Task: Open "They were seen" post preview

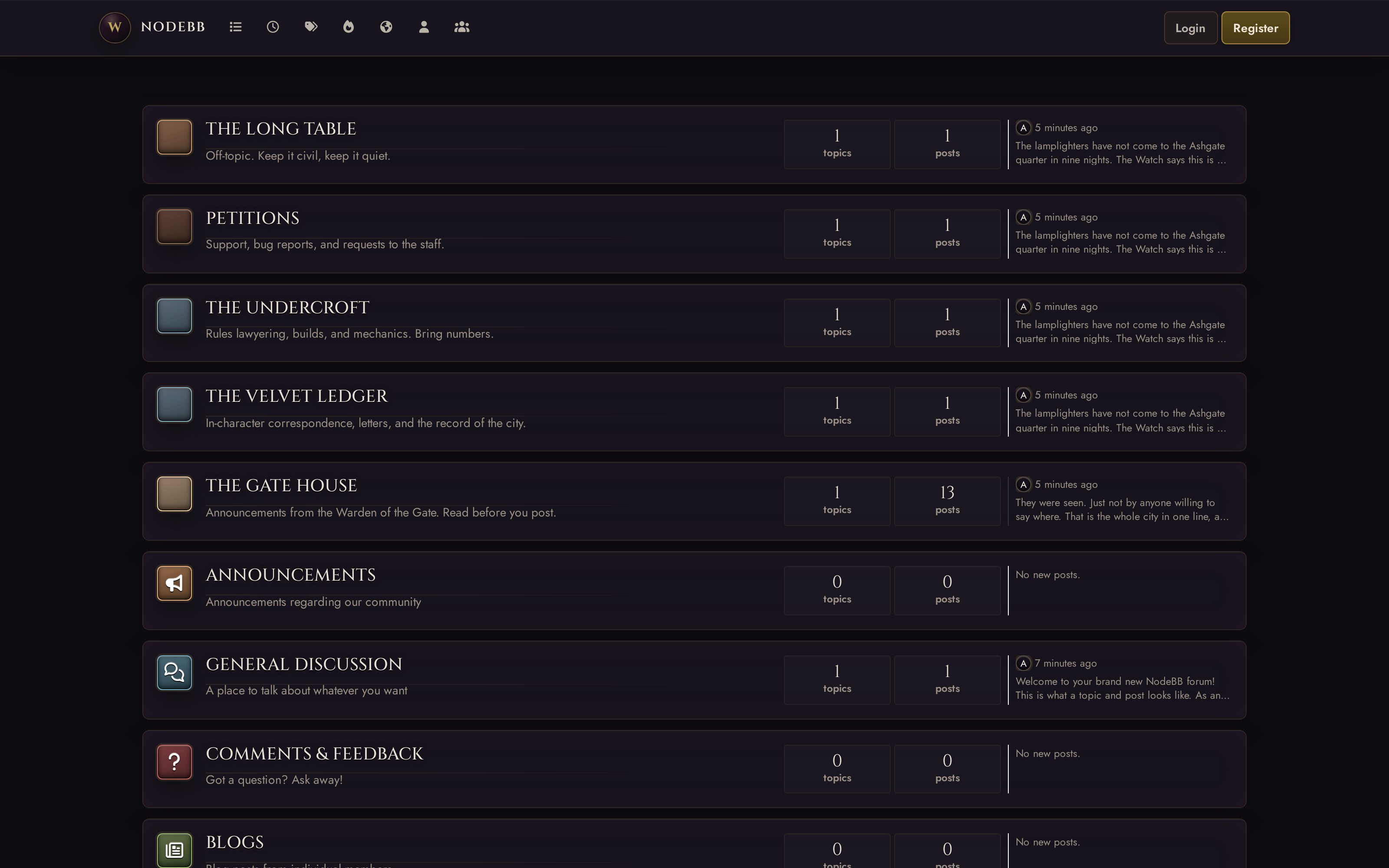Action: (x=1122, y=510)
